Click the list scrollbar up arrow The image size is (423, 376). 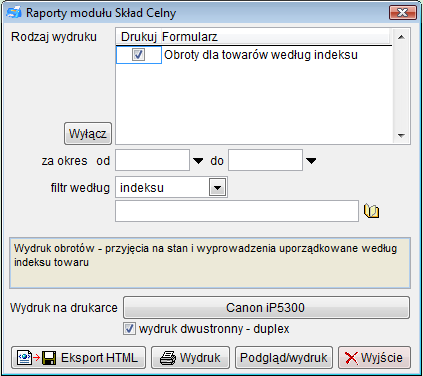coord(401,37)
